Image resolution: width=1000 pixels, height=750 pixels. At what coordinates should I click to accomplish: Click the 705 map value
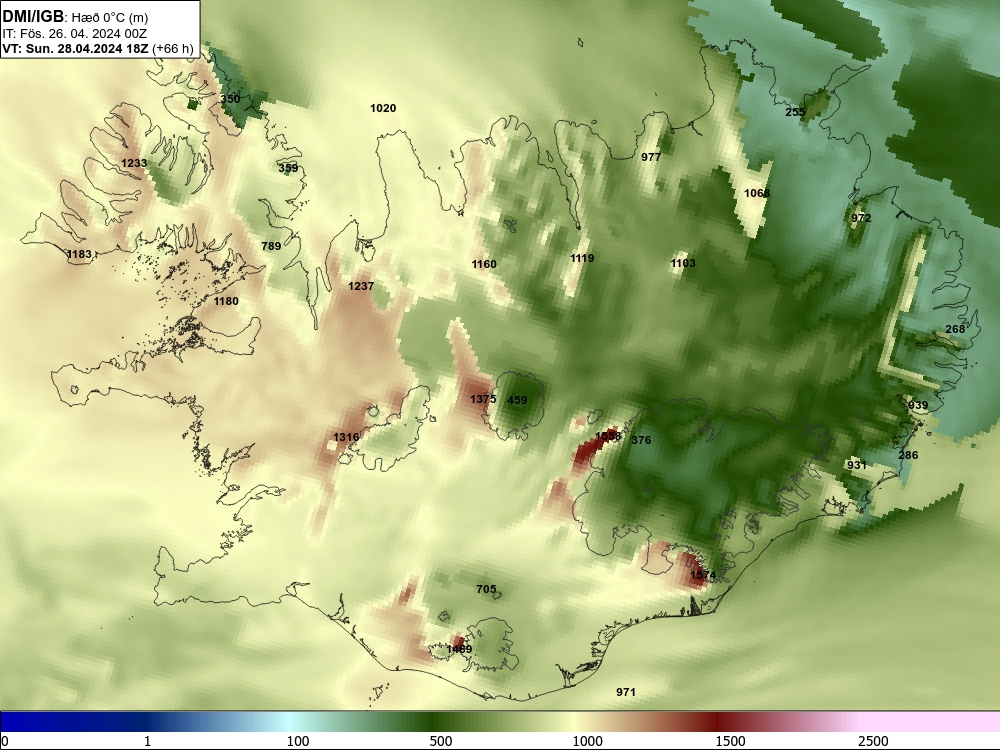point(486,589)
